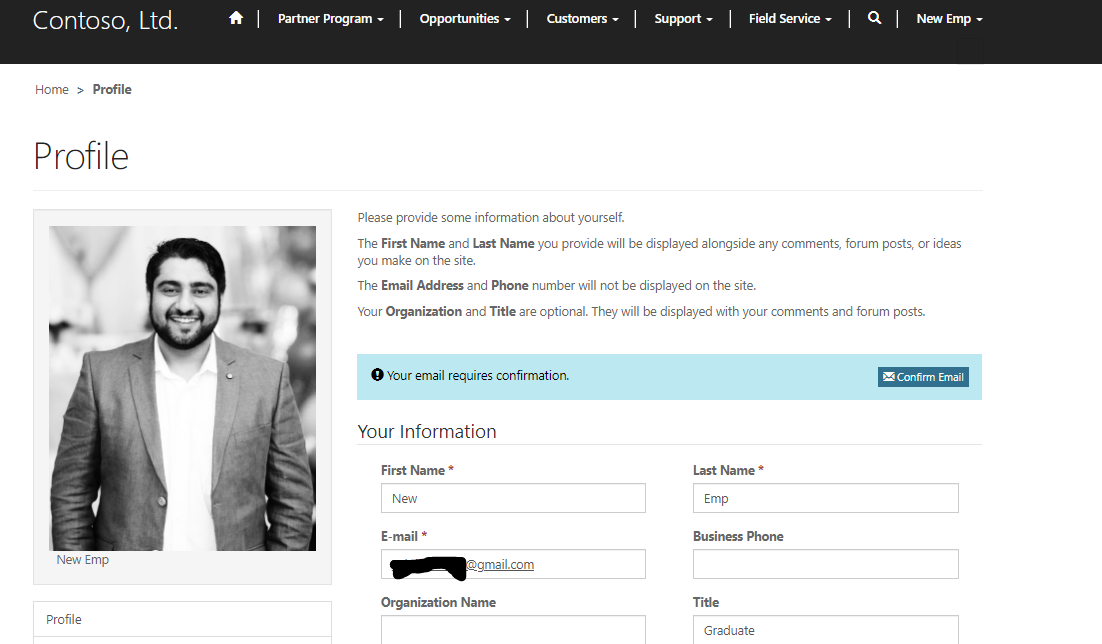The image size is (1102, 644).
Task: Click the Title field containing Graduate
Action: [825, 630]
